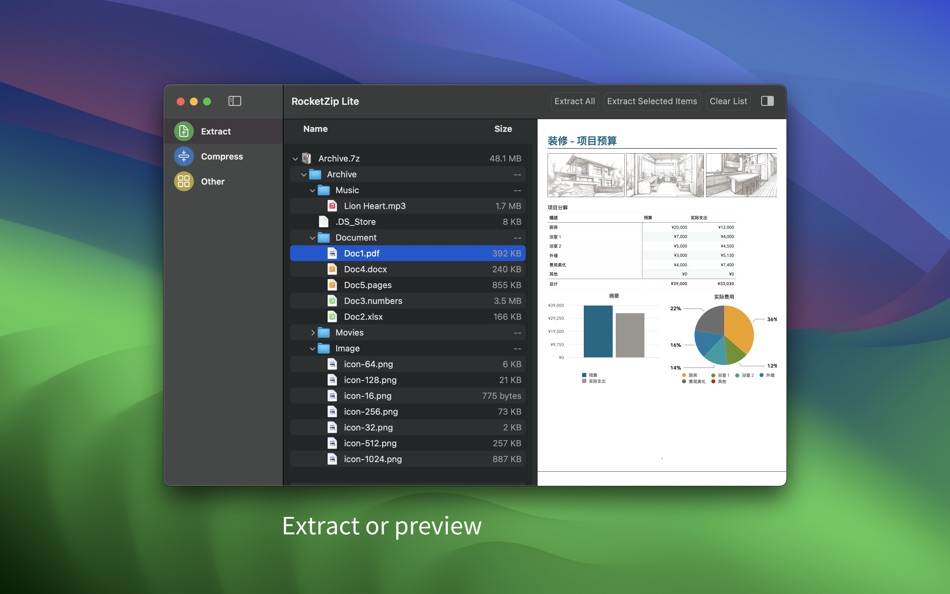950x594 pixels.
Task: Sort by the Size column header
Action: point(503,129)
